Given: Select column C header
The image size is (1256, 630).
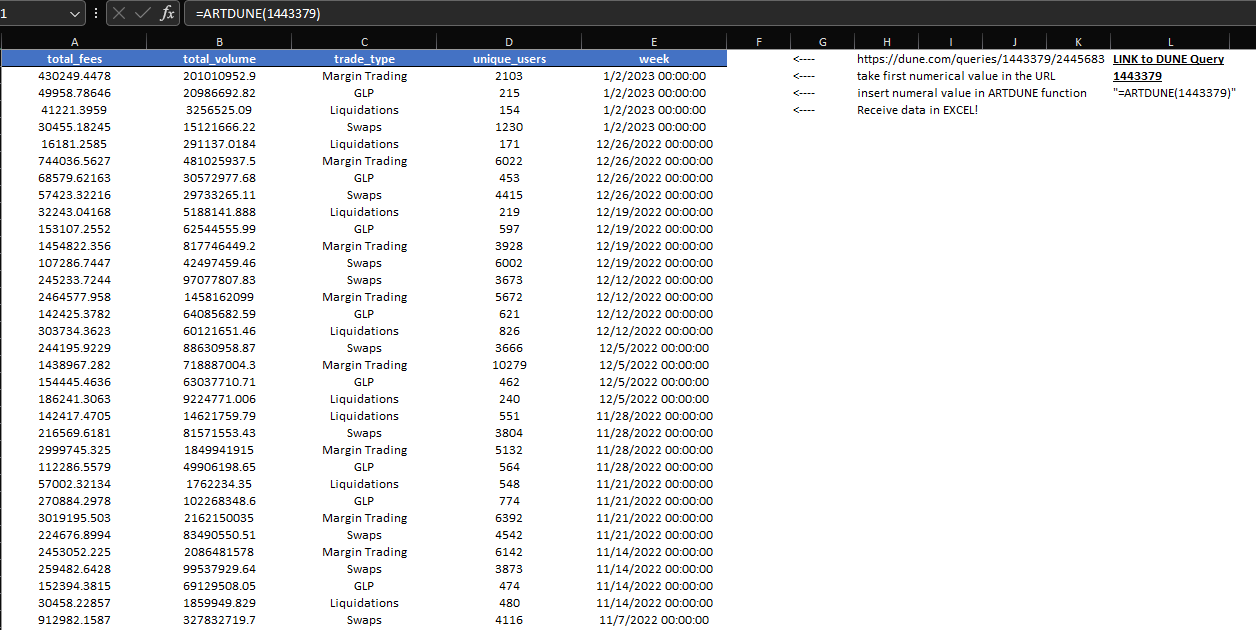Looking at the screenshot, I should (364, 42).
